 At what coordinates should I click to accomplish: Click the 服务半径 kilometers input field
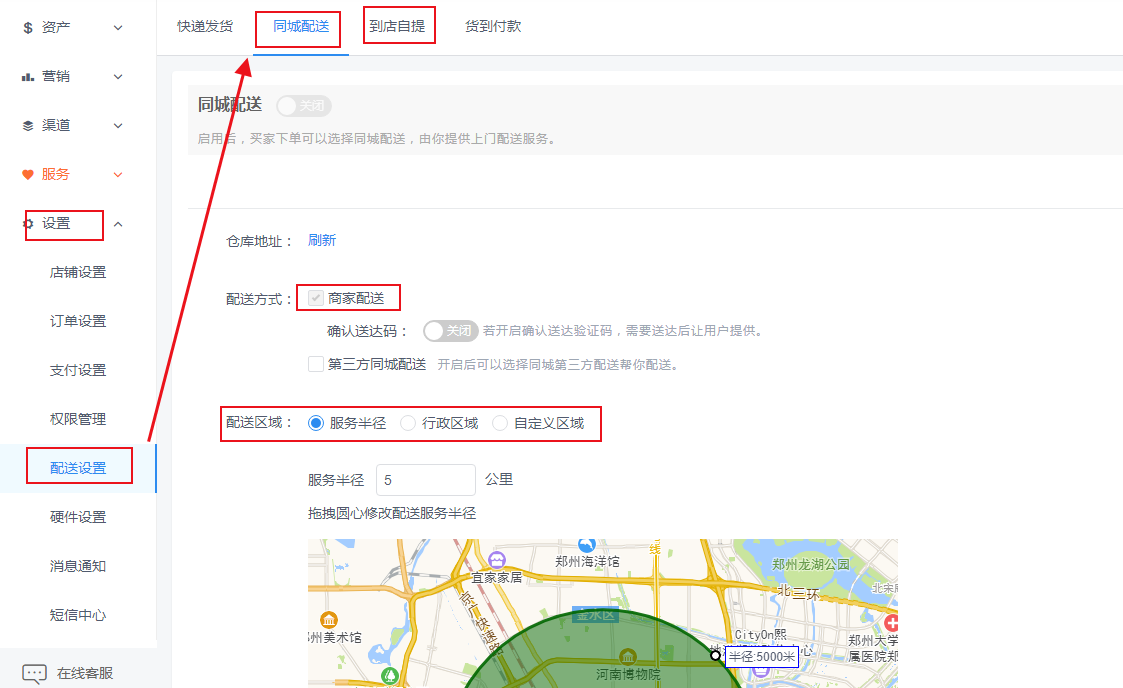tap(425, 480)
